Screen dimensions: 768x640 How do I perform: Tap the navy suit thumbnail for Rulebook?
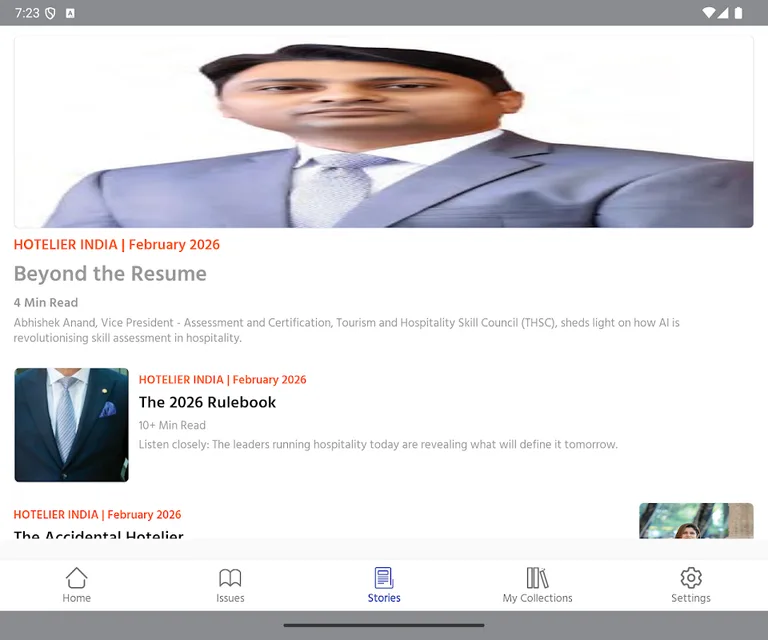[72, 425]
